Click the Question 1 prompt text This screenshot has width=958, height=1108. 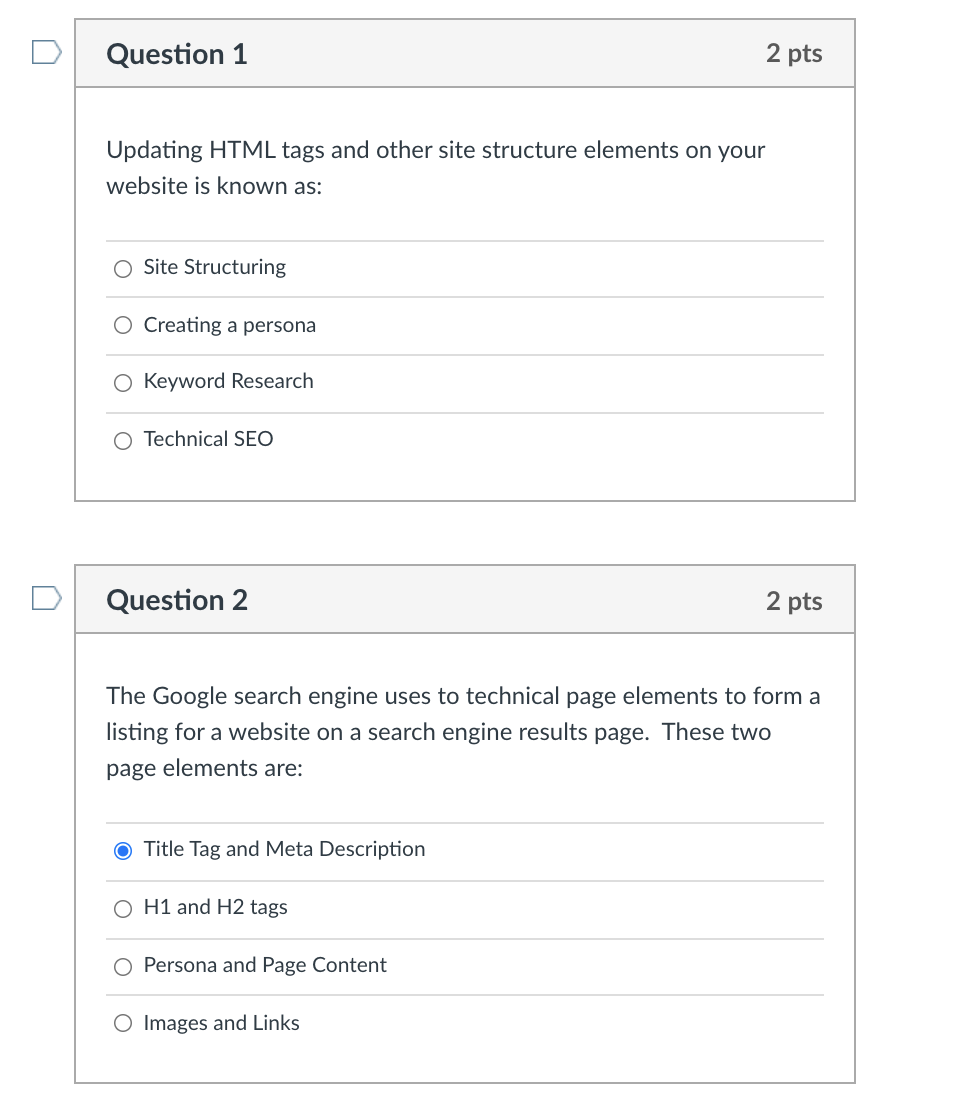pyautogui.click(x=435, y=167)
